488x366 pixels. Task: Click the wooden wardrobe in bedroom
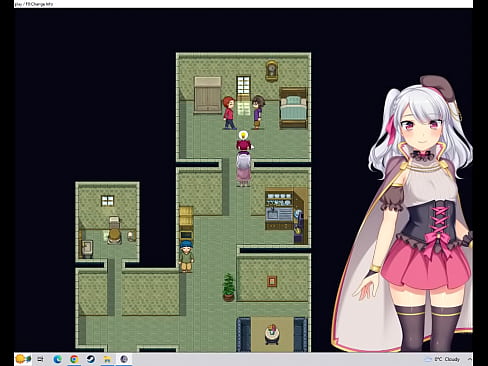tap(208, 95)
